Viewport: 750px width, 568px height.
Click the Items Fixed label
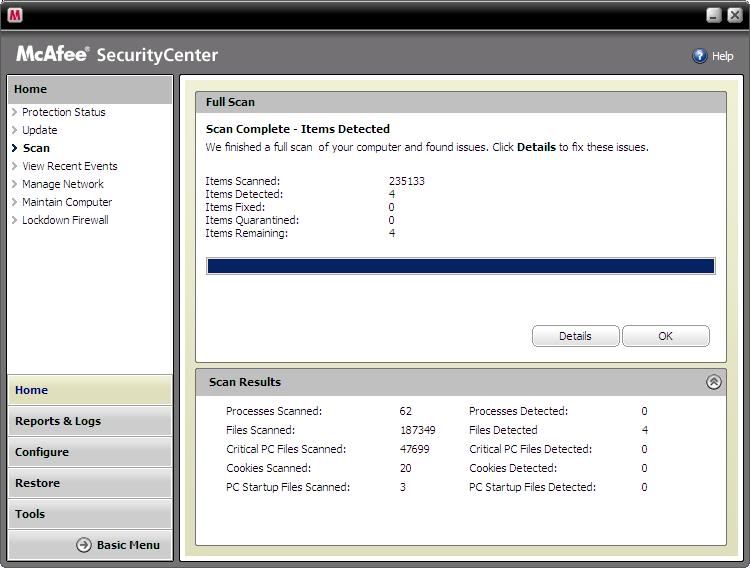(x=235, y=207)
